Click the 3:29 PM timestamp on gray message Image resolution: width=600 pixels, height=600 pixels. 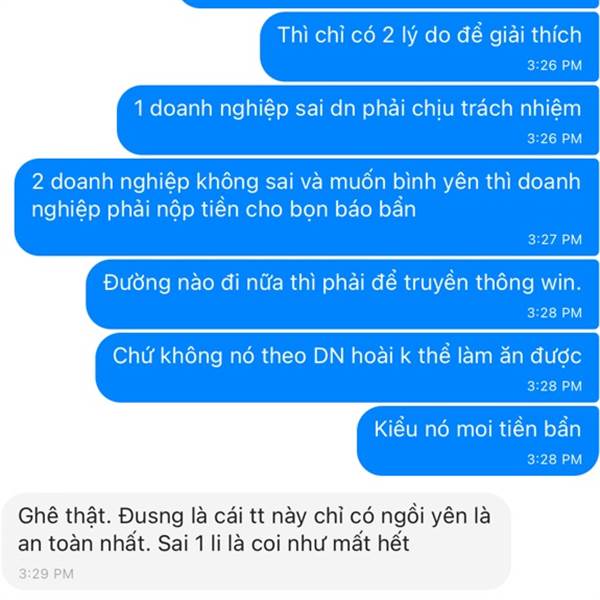tap(46, 574)
